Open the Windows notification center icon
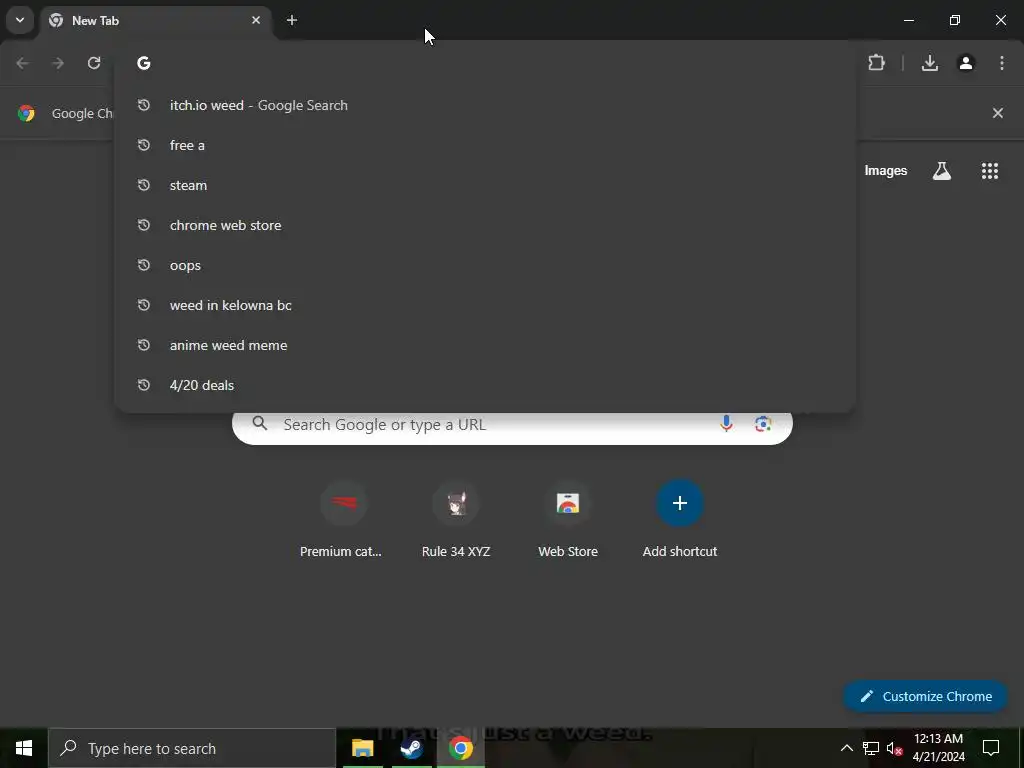 click(x=991, y=748)
